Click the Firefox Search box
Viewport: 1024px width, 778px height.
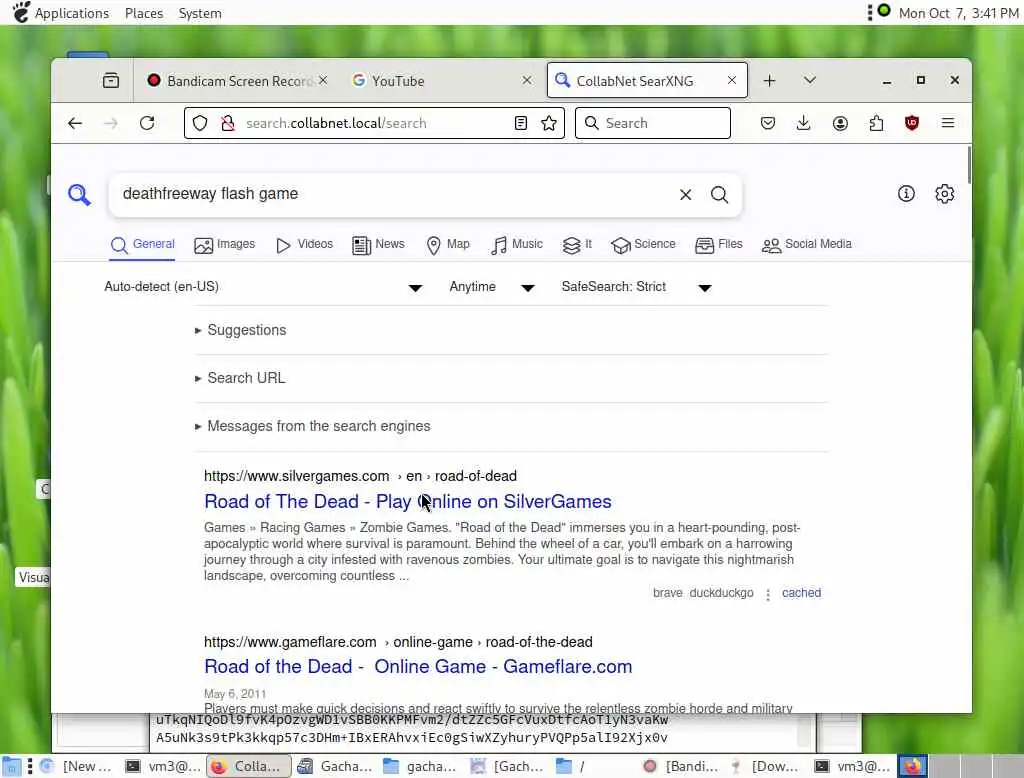(x=652, y=123)
